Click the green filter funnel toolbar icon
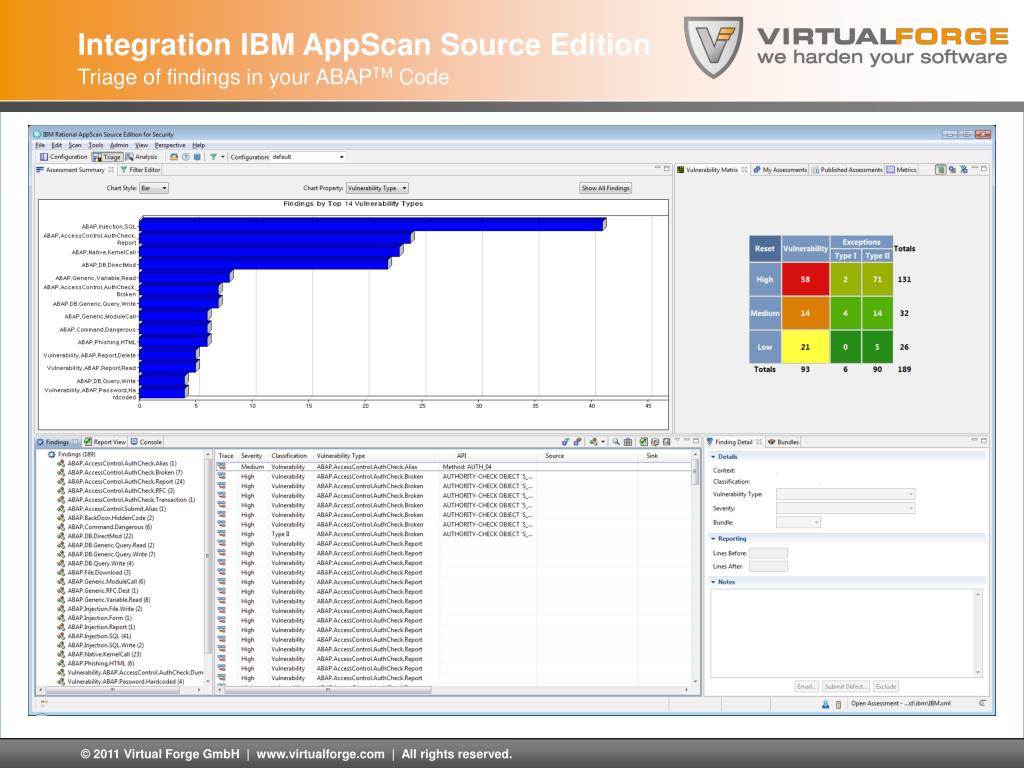1024x768 pixels. point(213,157)
